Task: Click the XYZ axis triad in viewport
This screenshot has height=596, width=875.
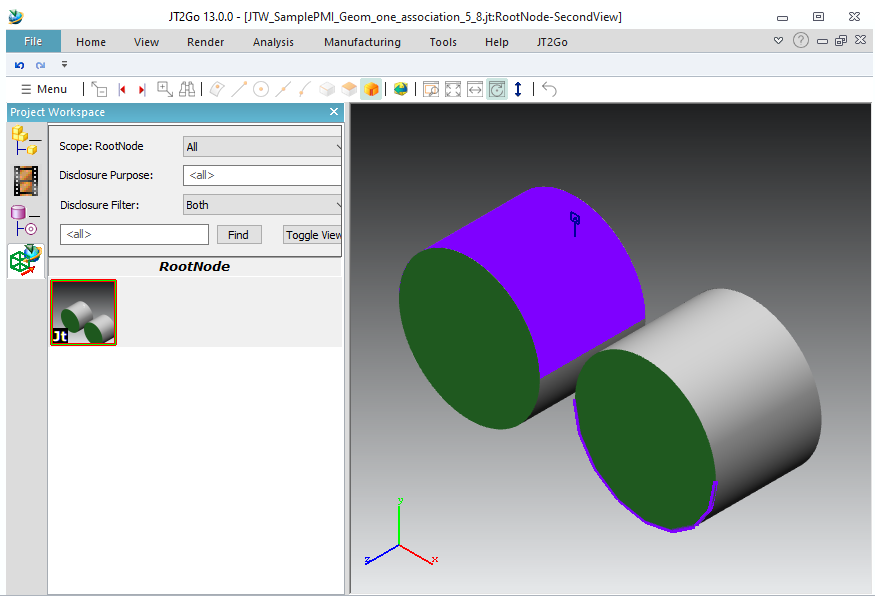Action: (400, 532)
